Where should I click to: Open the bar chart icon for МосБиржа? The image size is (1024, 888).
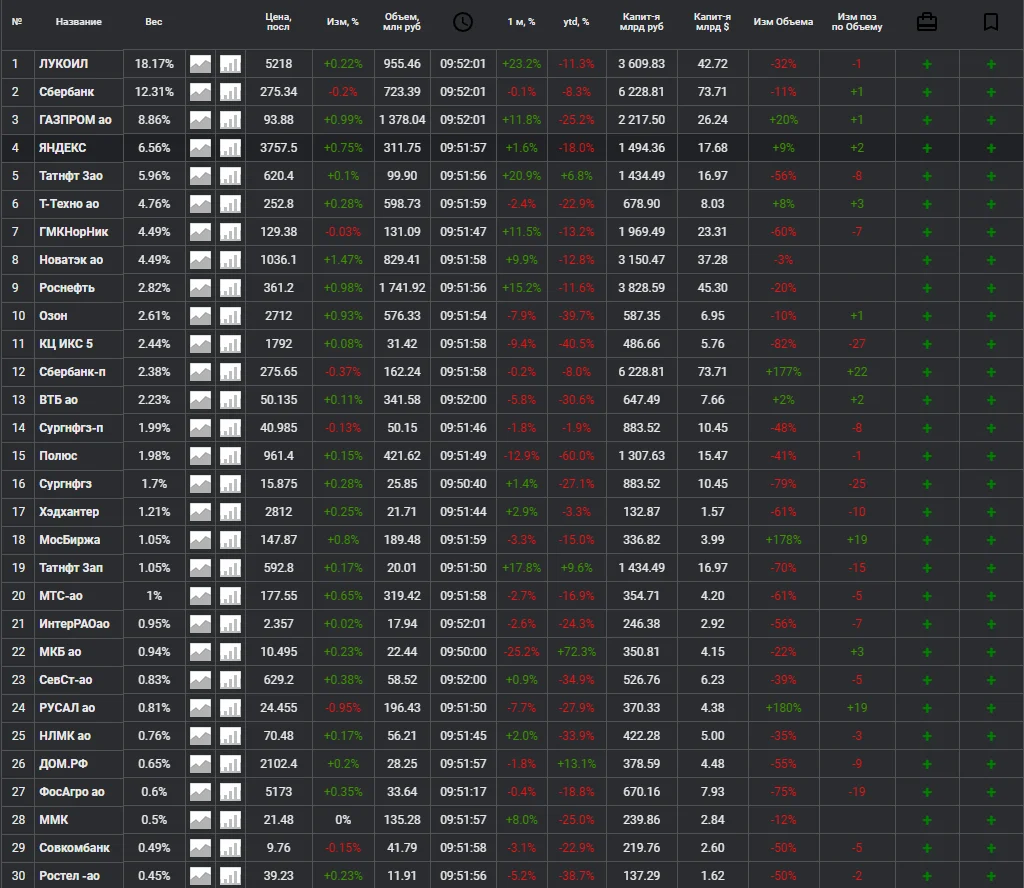point(231,540)
